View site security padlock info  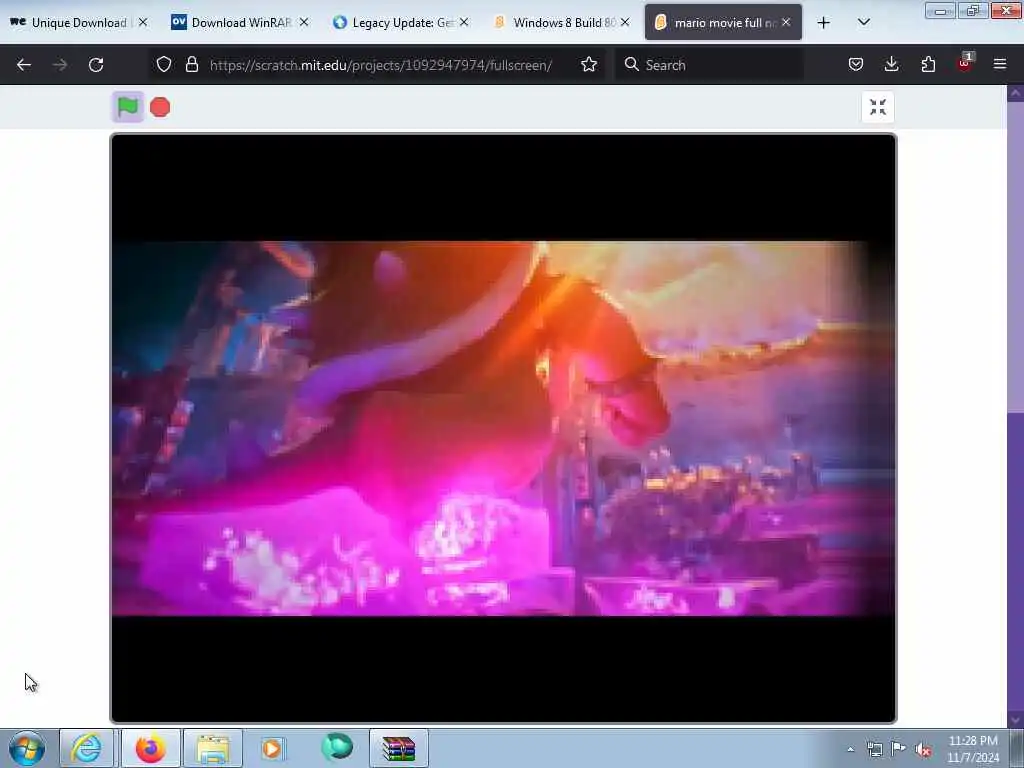point(191,64)
